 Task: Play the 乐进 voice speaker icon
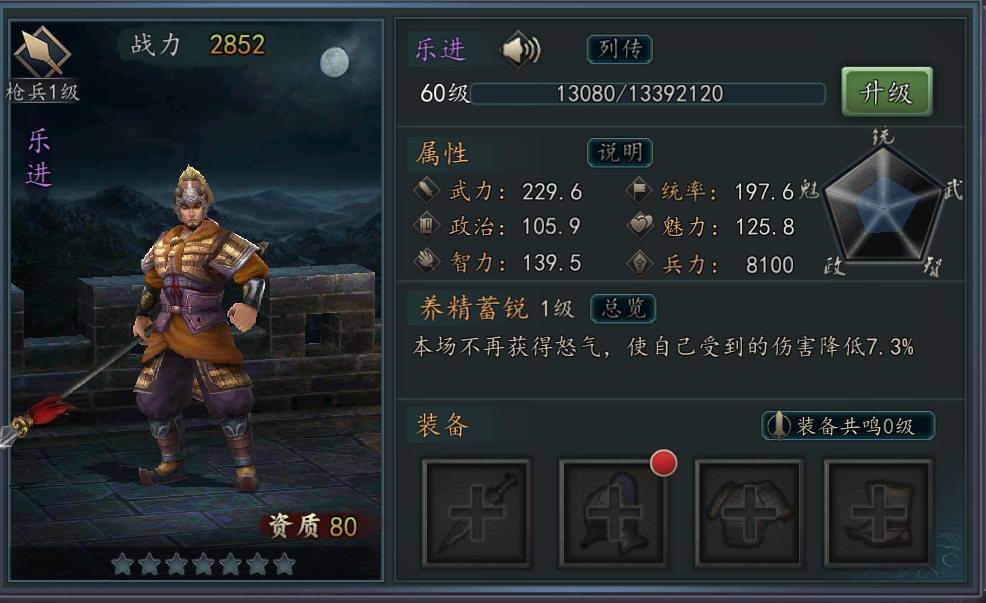click(520, 49)
